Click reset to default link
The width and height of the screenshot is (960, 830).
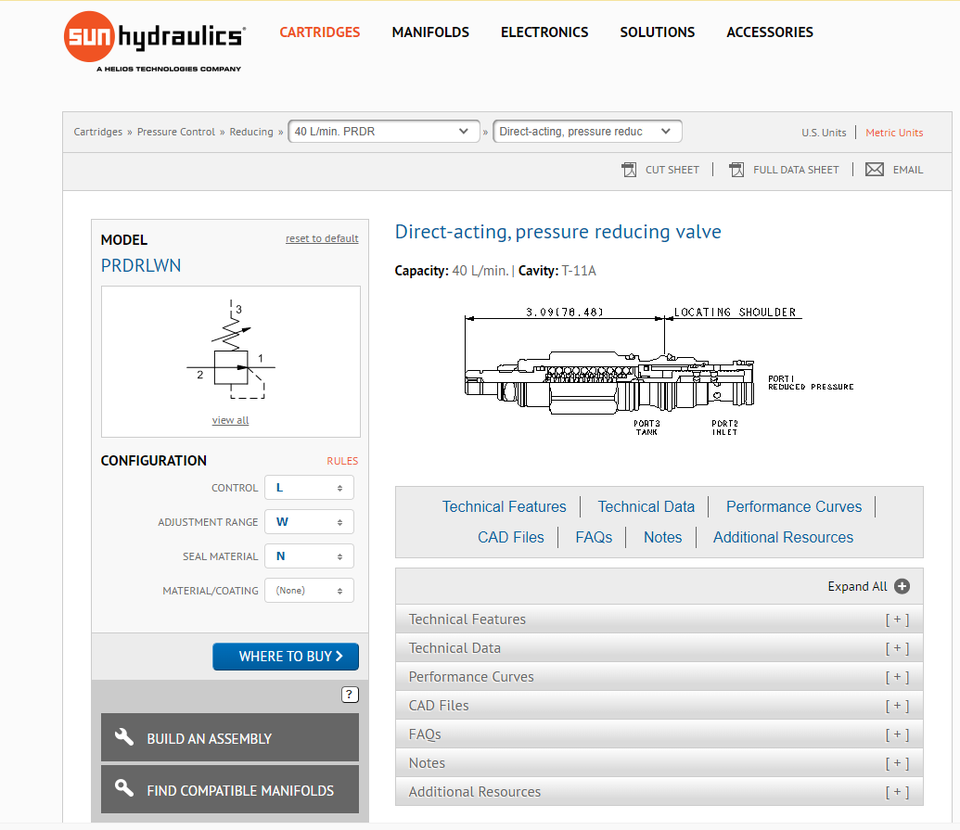[322, 239]
